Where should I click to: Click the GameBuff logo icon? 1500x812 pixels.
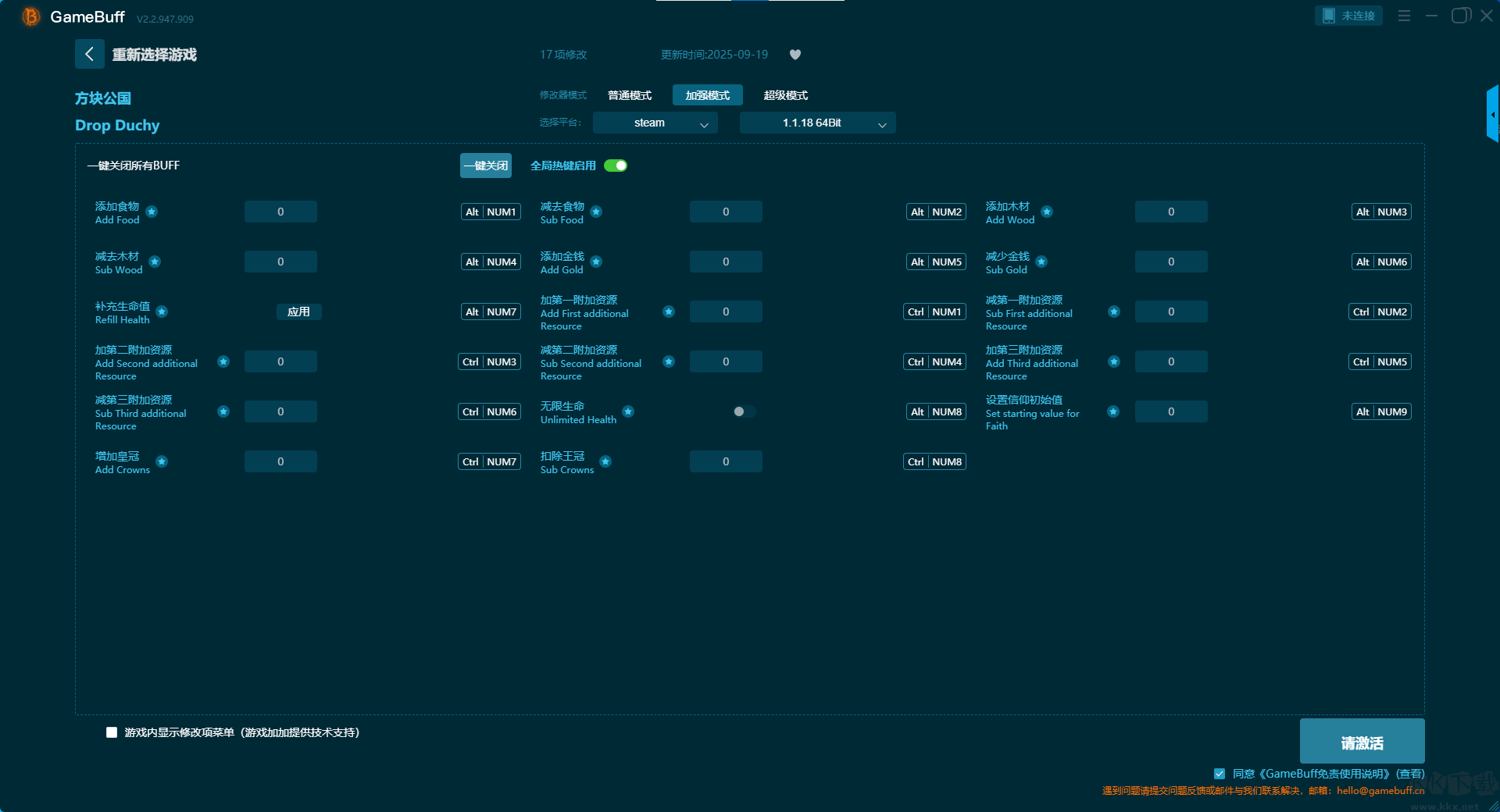(30, 16)
